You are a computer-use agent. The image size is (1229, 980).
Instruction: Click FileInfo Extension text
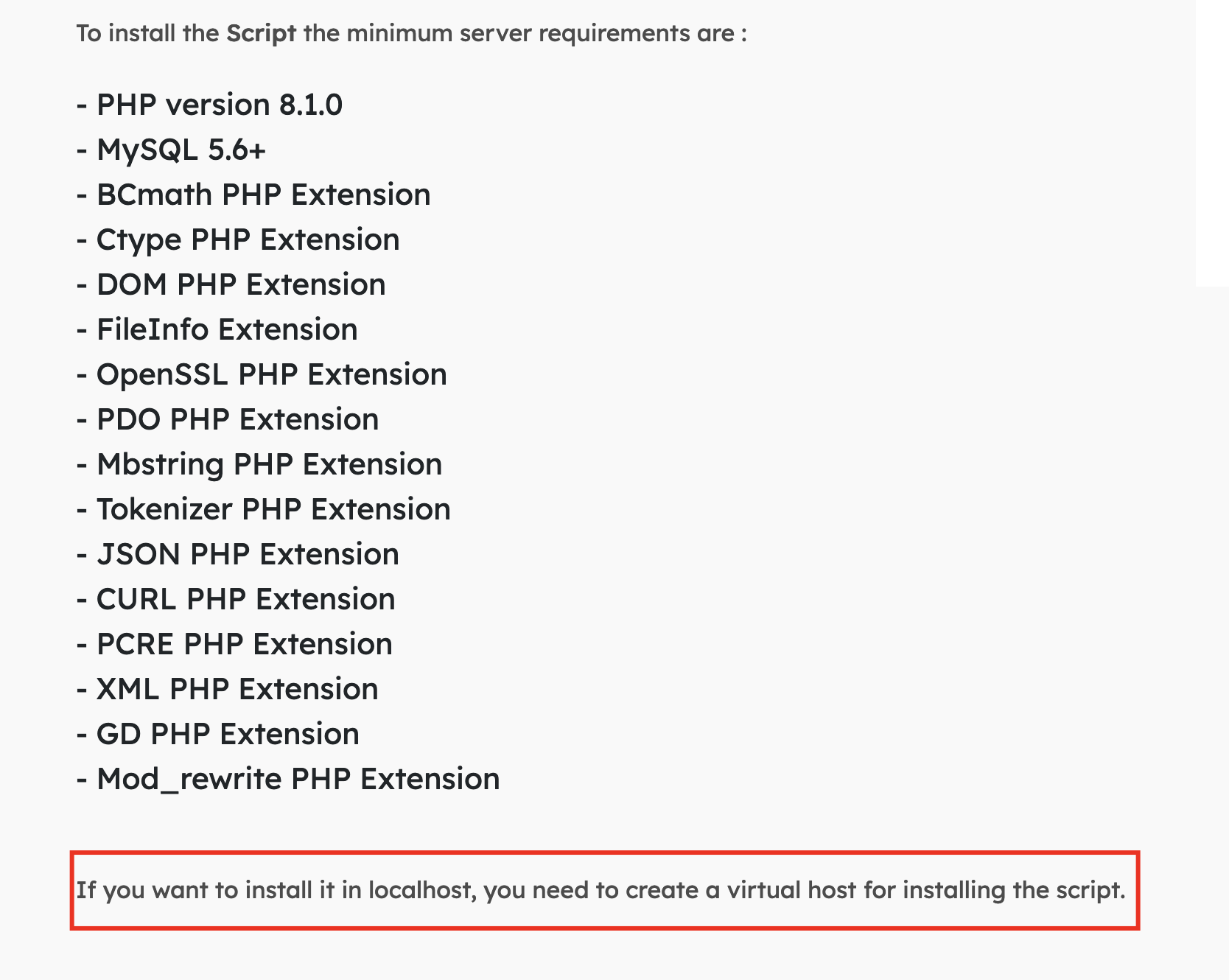click(x=217, y=329)
